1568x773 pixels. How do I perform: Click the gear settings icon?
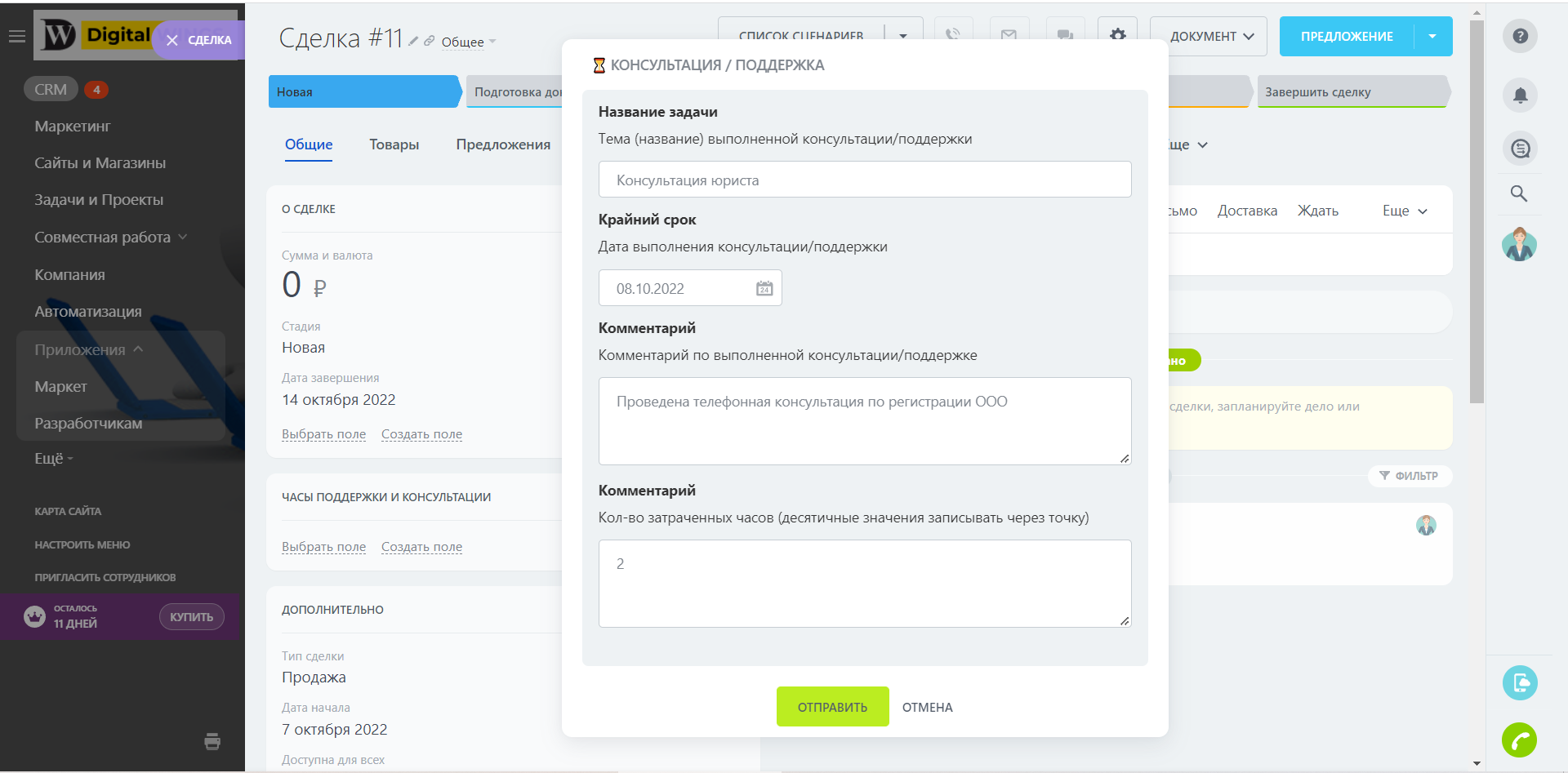[1117, 35]
